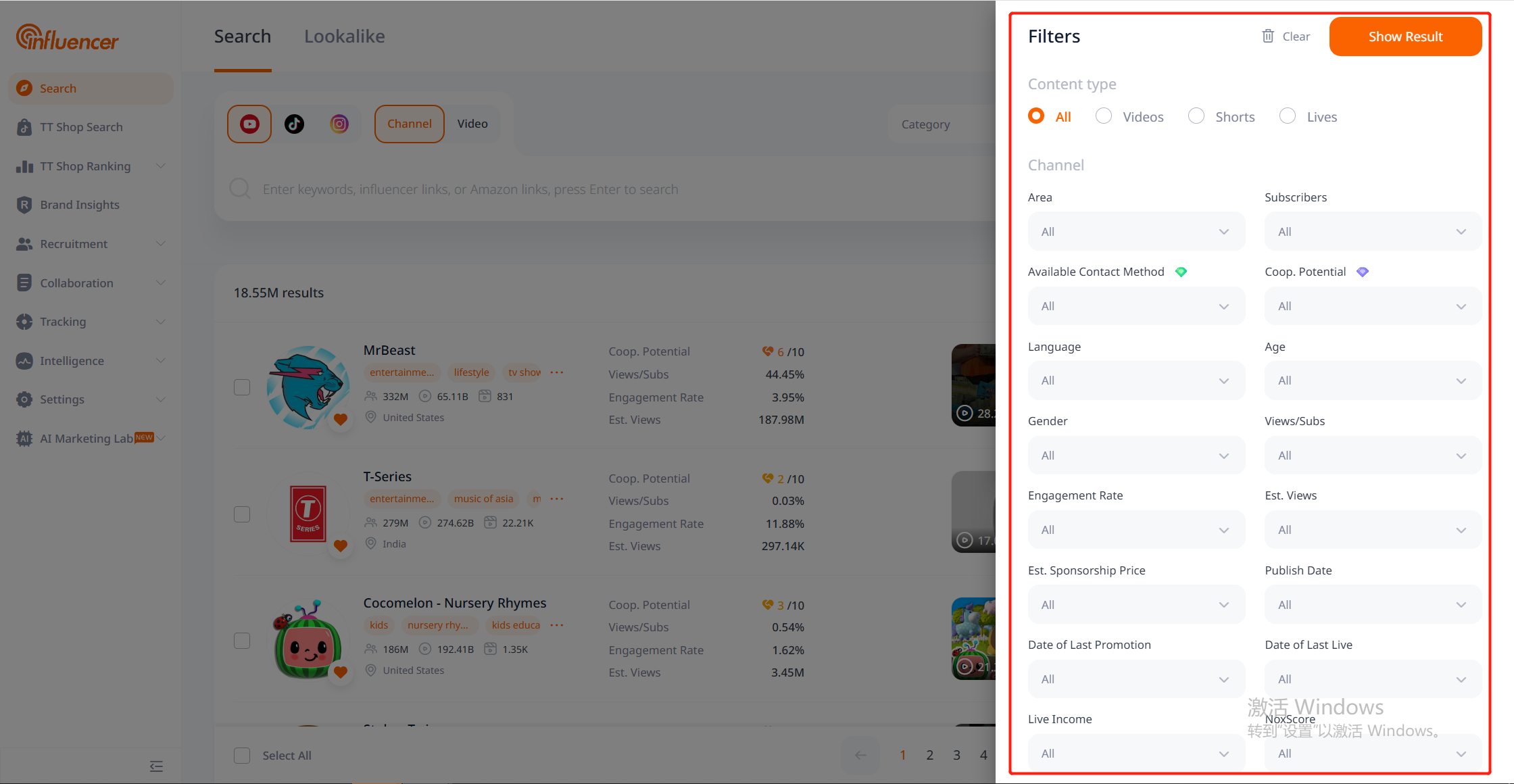Open the Subscribers filter dropdown
1514x784 pixels.
coord(1372,232)
